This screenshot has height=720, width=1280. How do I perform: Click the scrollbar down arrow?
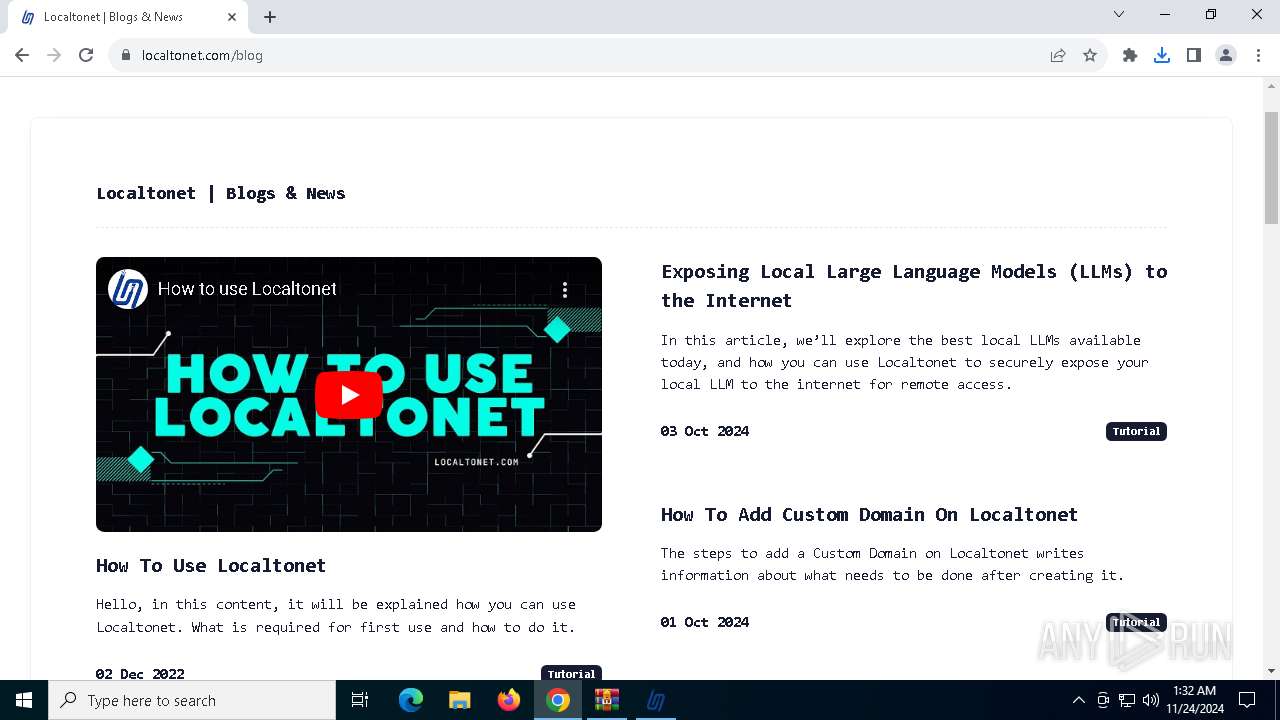coord(1271,671)
